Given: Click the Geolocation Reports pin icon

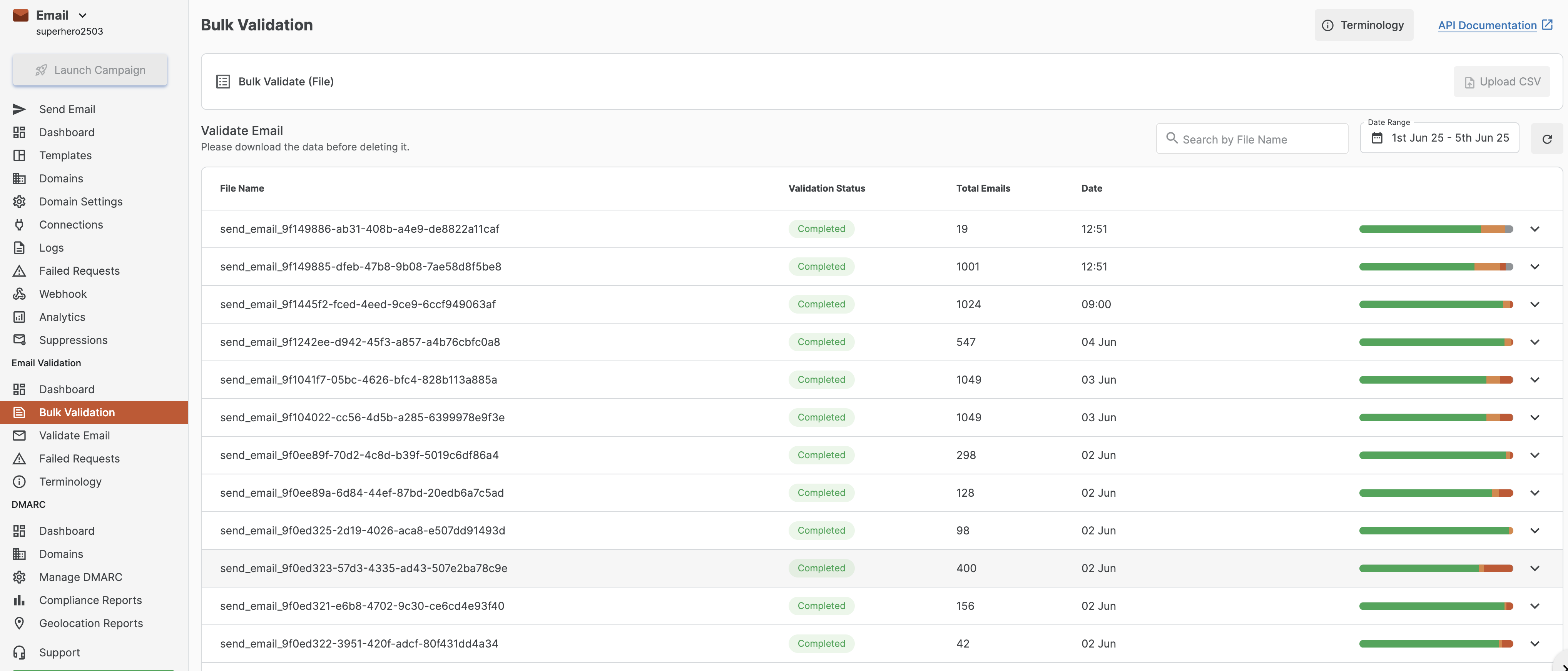Looking at the screenshot, I should (x=20, y=624).
